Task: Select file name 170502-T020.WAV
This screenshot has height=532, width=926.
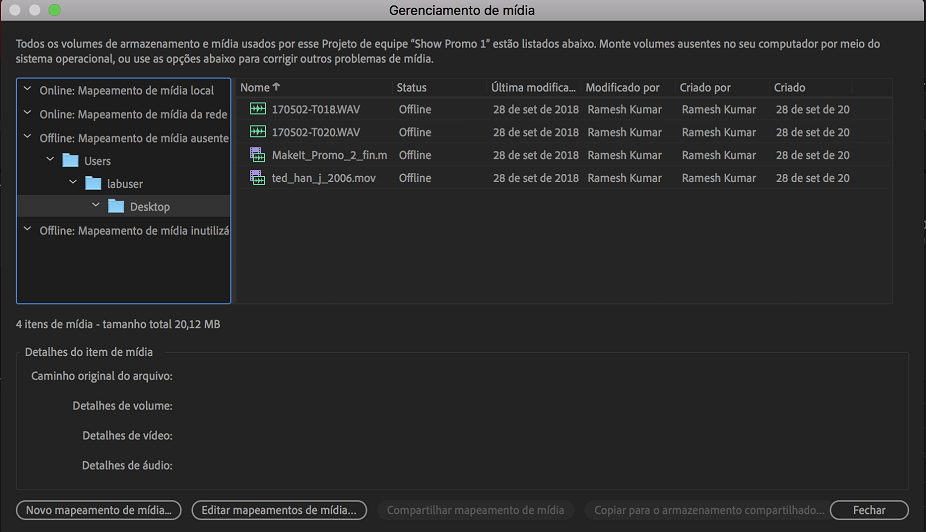Action: [x=316, y=132]
